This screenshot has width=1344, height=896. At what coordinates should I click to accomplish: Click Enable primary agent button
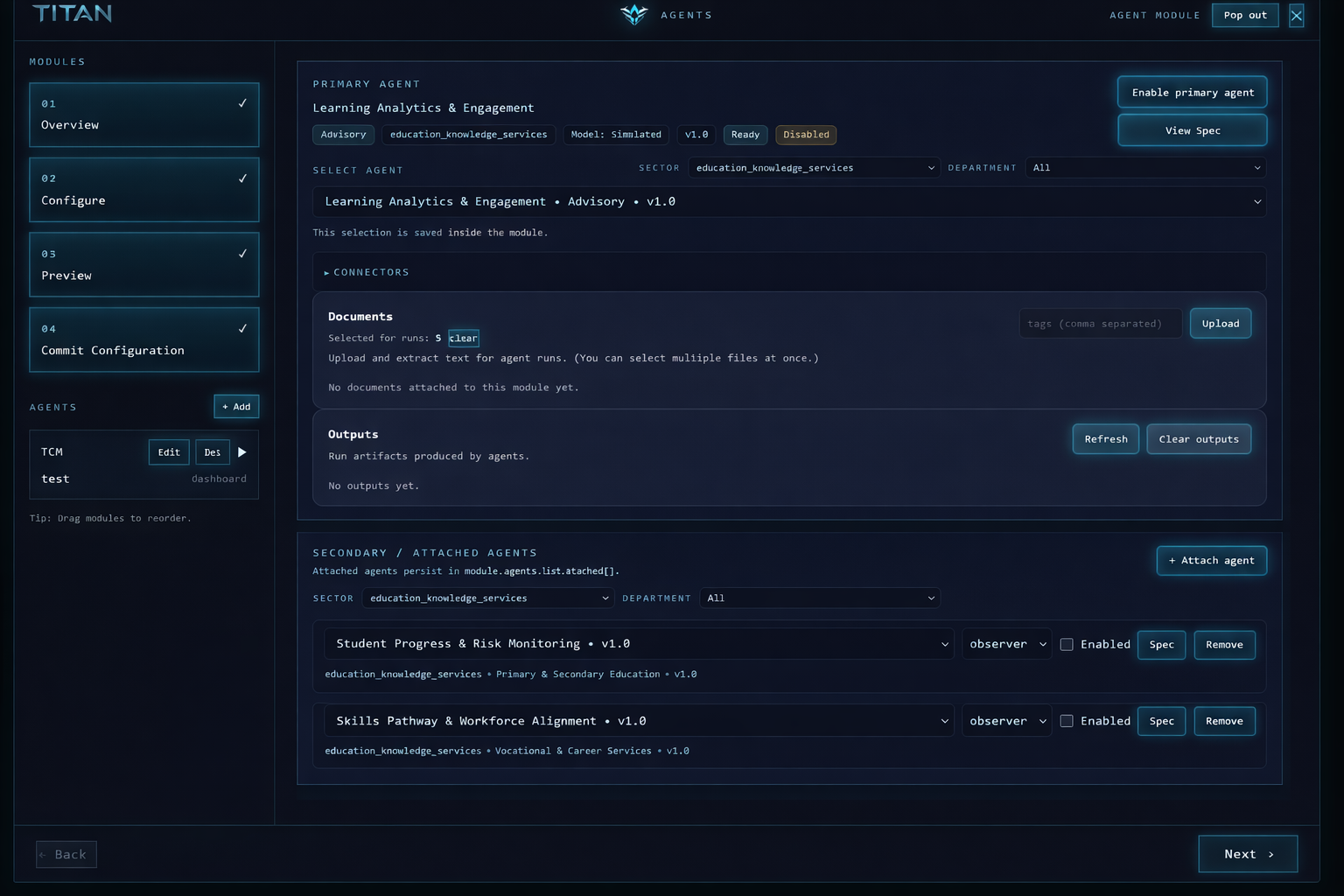1192,93
